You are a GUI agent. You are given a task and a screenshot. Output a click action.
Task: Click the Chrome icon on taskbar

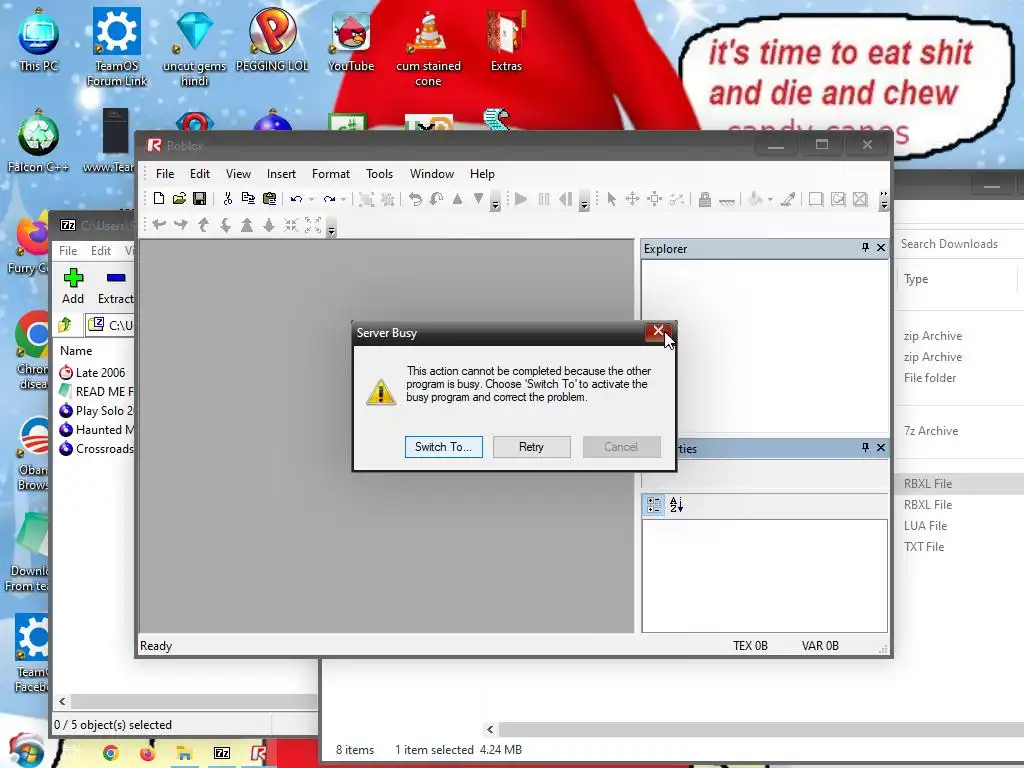click(111, 753)
